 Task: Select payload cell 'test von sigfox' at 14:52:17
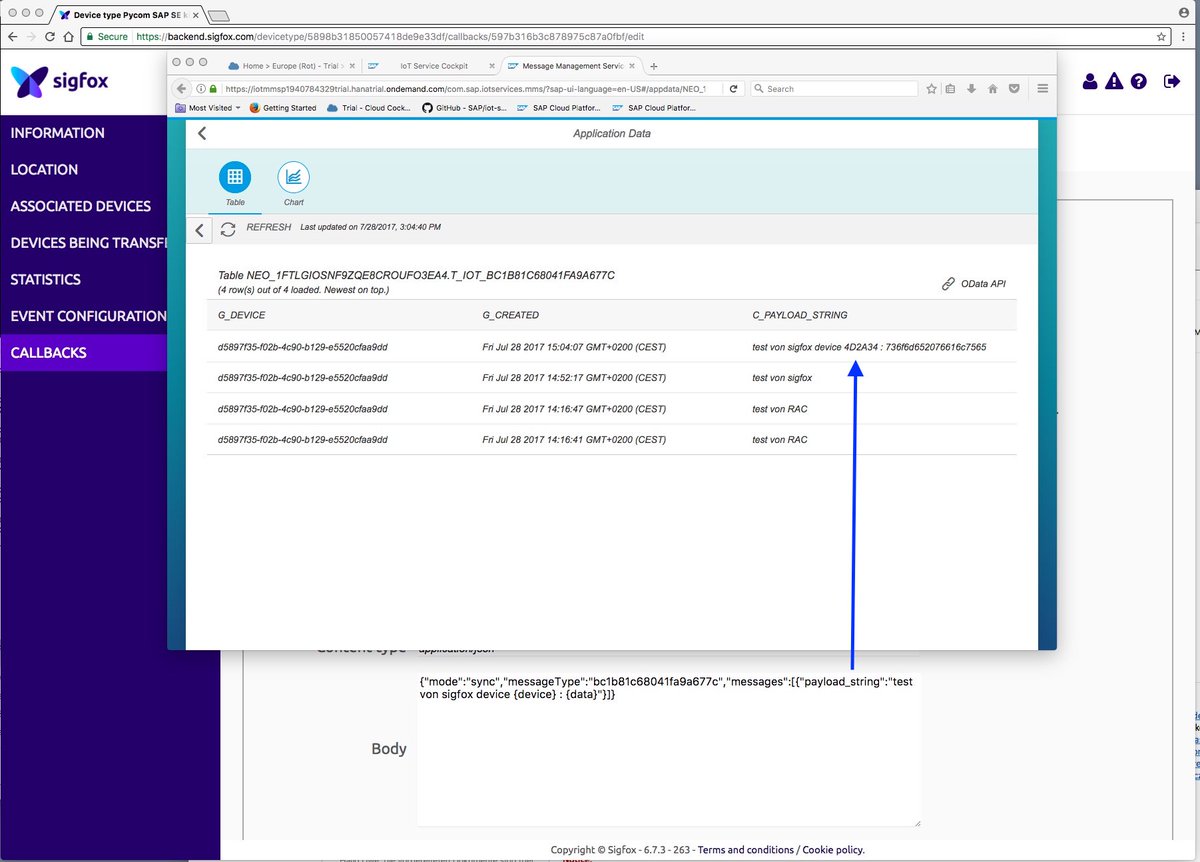pyautogui.click(x=783, y=378)
